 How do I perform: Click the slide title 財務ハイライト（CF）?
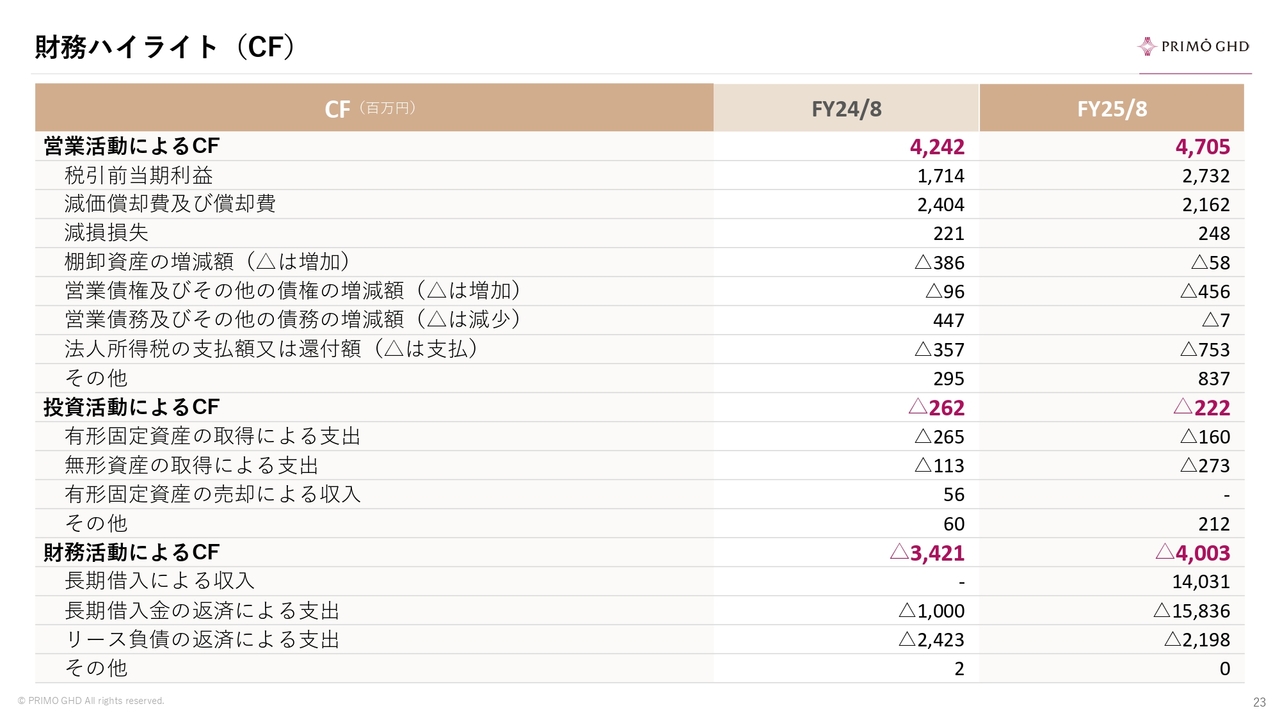pos(165,47)
